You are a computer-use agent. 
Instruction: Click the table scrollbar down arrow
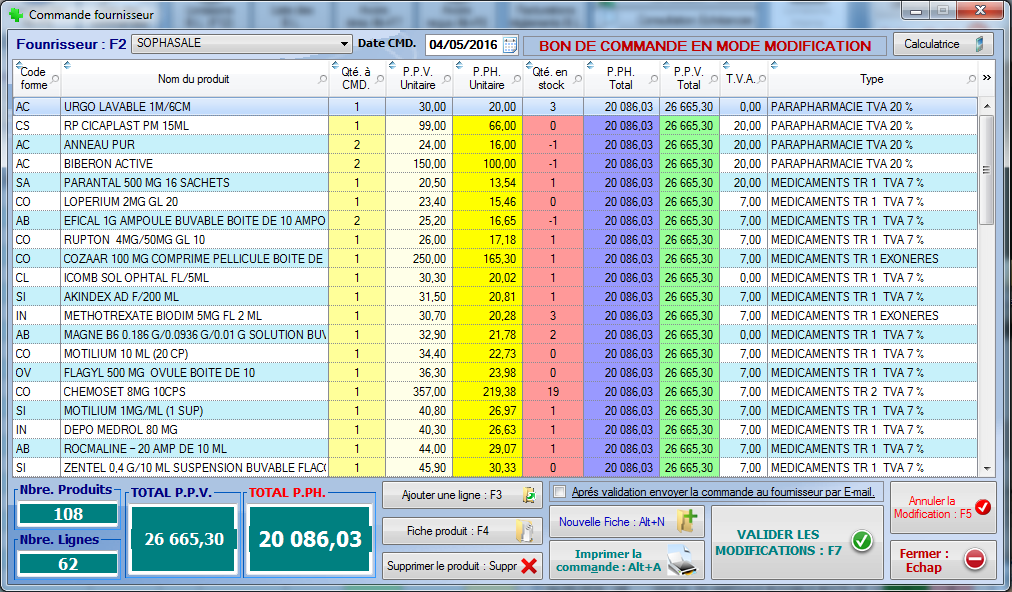[987, 468]
